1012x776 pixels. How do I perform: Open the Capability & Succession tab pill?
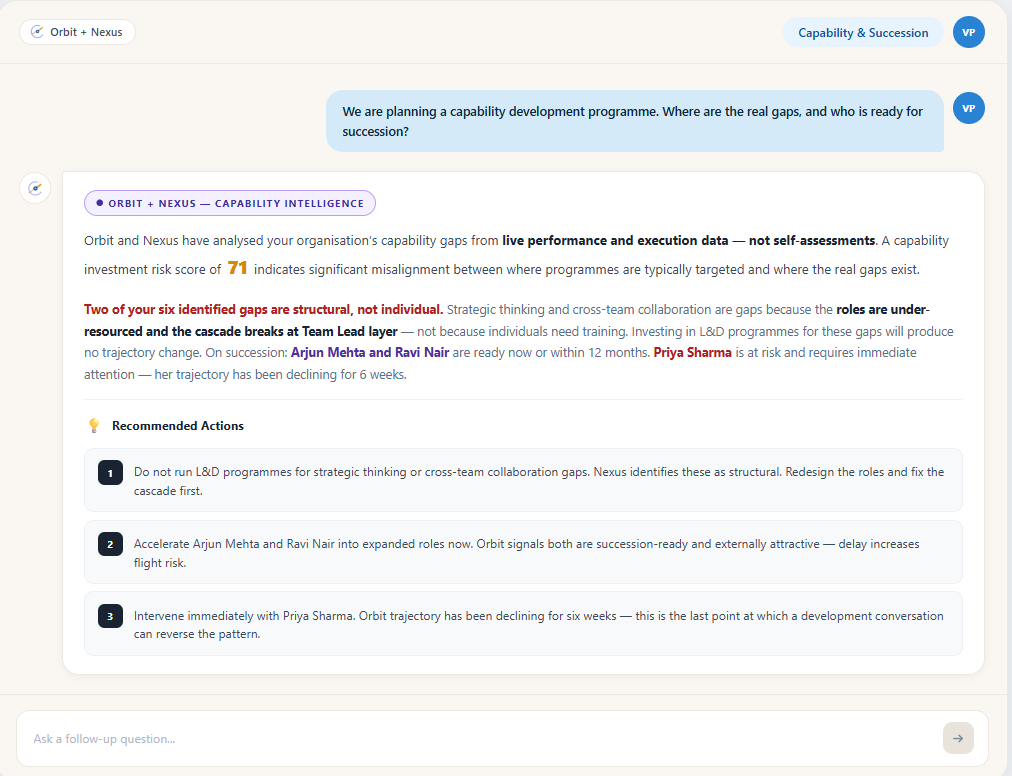(x=863, y=33)
